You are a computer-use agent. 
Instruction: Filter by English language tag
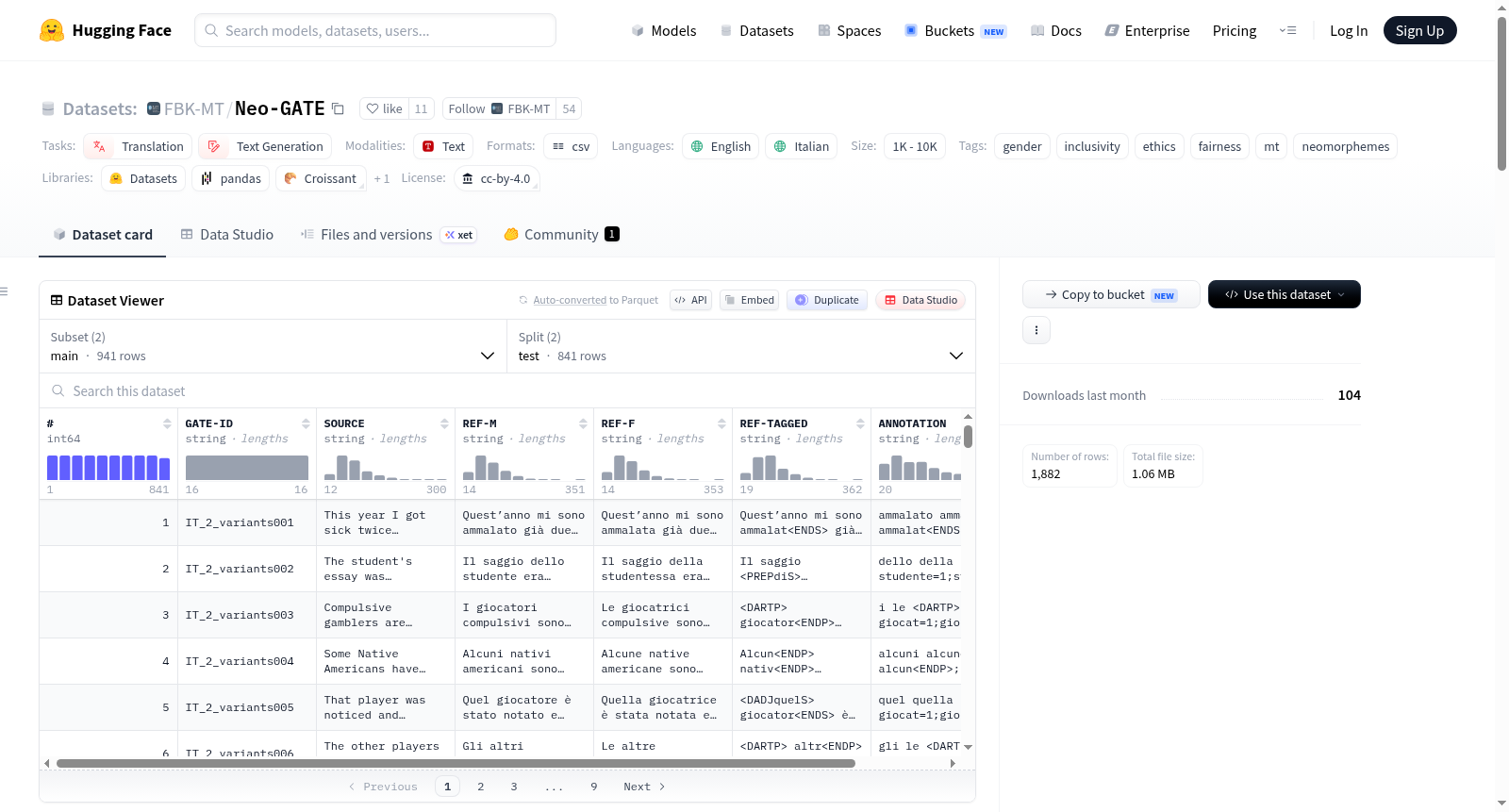pyautogui.click(x=721, y=146)
